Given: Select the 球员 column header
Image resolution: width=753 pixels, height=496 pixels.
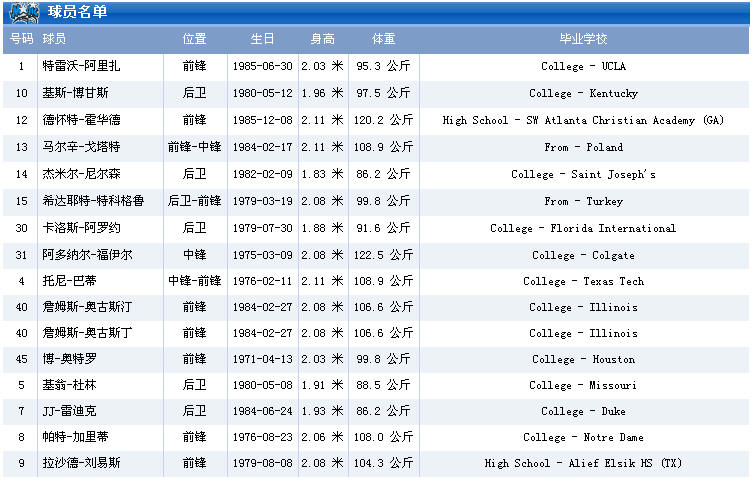Looking at the screenshot, I should 54,39.
